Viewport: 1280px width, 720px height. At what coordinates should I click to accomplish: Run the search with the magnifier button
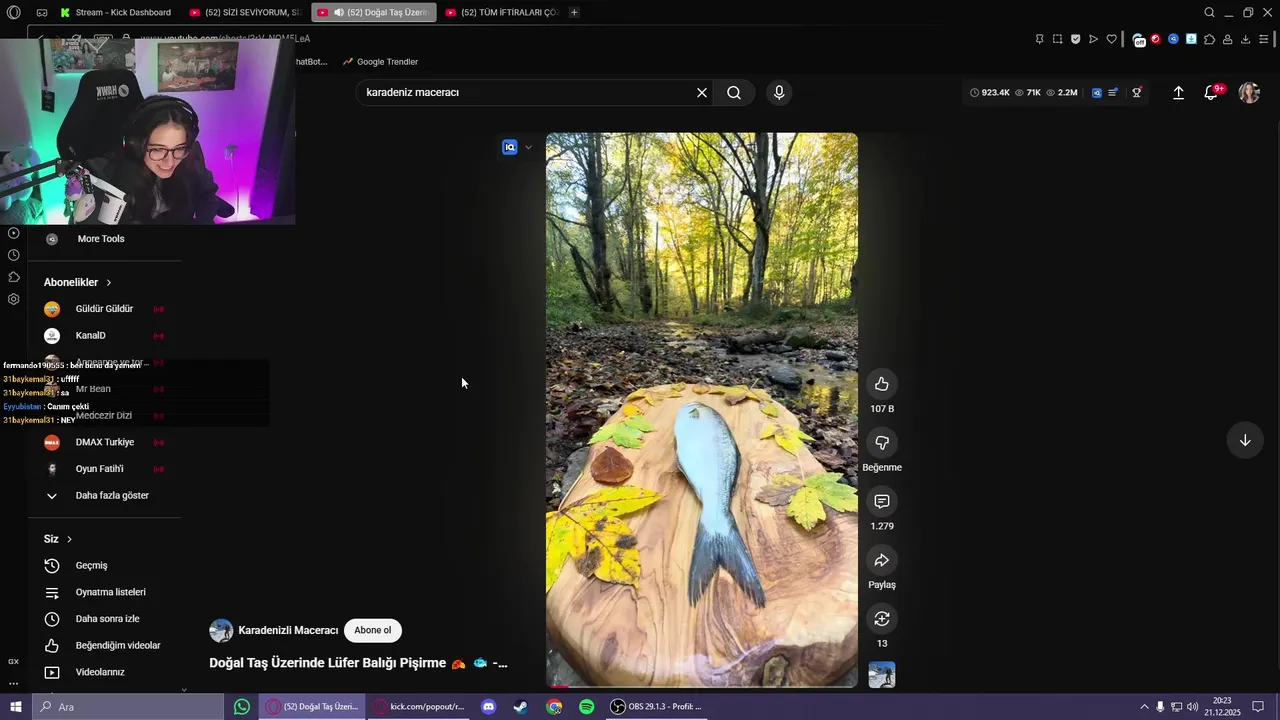pos(734,92)
